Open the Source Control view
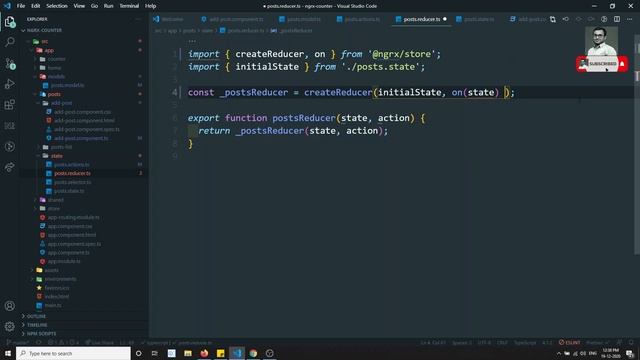 click(10, 63)
